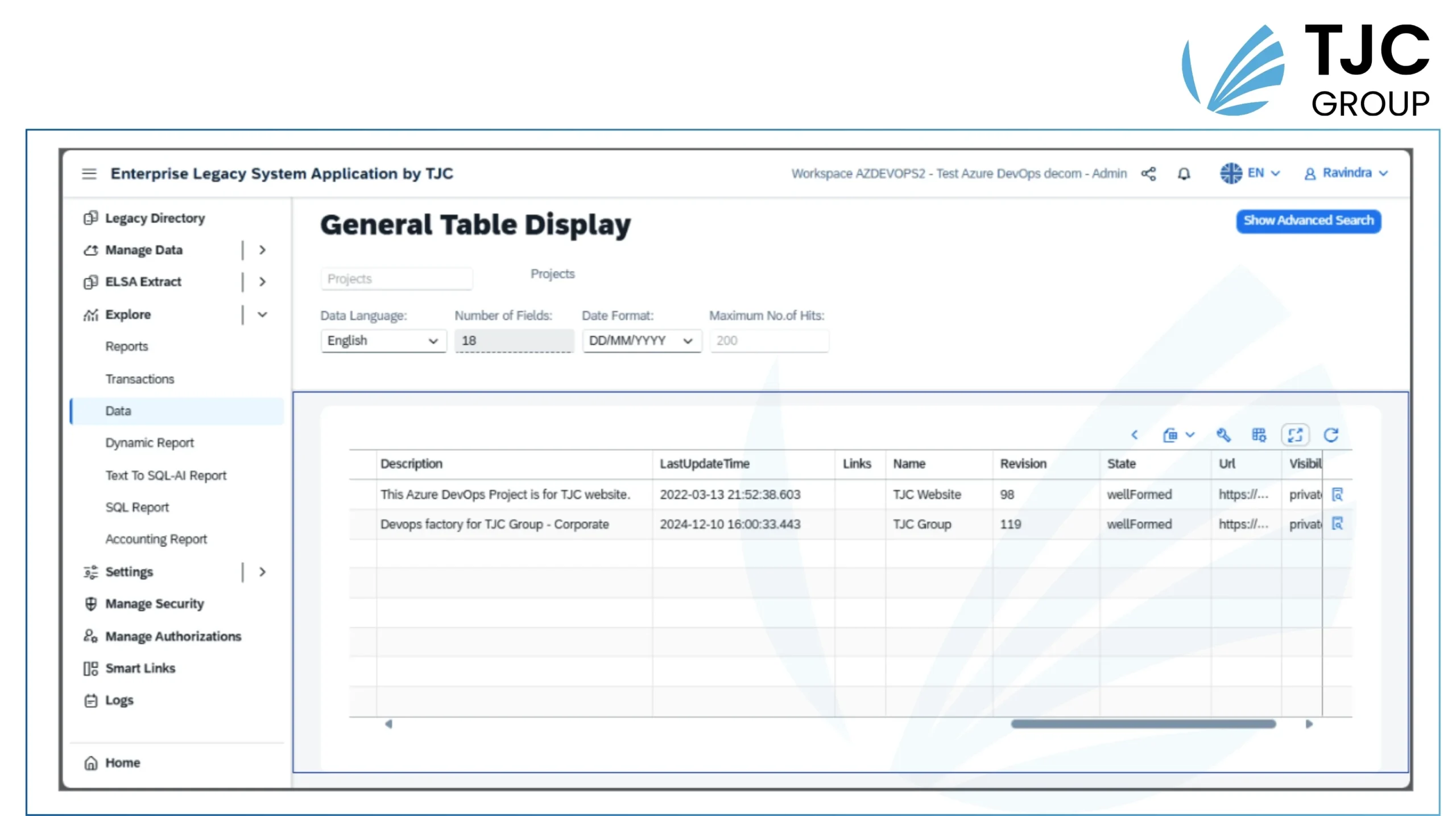Image resolution: width=1456 pixels, height=816 pixels.
Task: Select Transactions in the sidebar
Action: coord(140,379)
